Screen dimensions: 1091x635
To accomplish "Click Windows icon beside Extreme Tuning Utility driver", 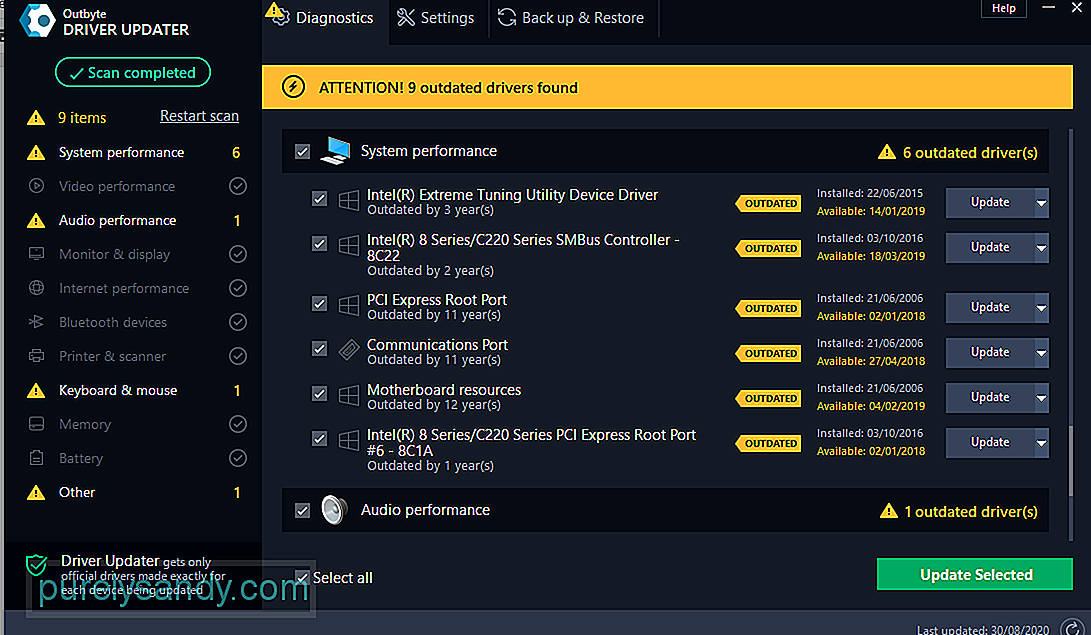I will click(x=349, y=200).
